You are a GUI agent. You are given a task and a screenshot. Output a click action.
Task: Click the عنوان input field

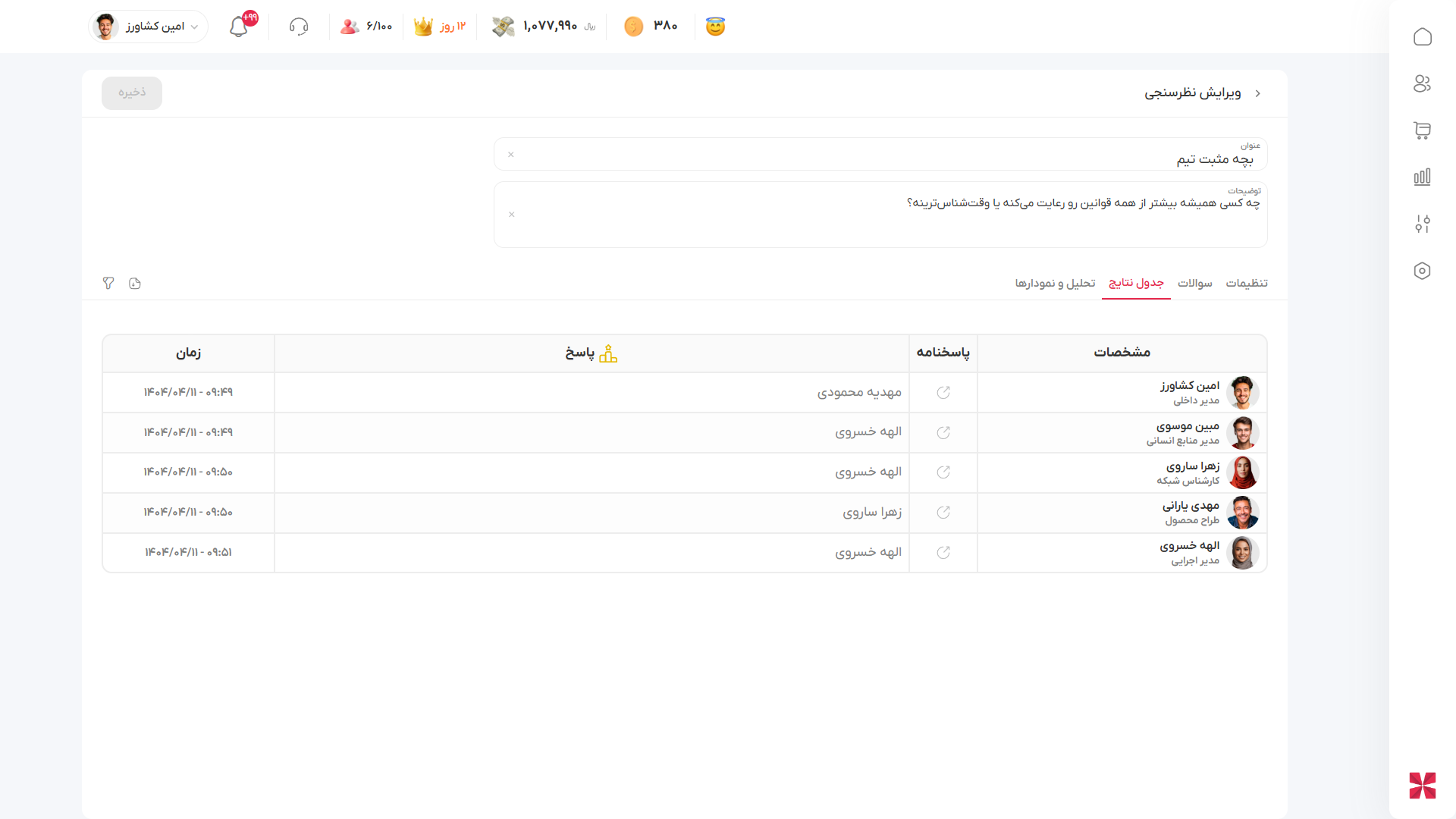click(880, 154)
